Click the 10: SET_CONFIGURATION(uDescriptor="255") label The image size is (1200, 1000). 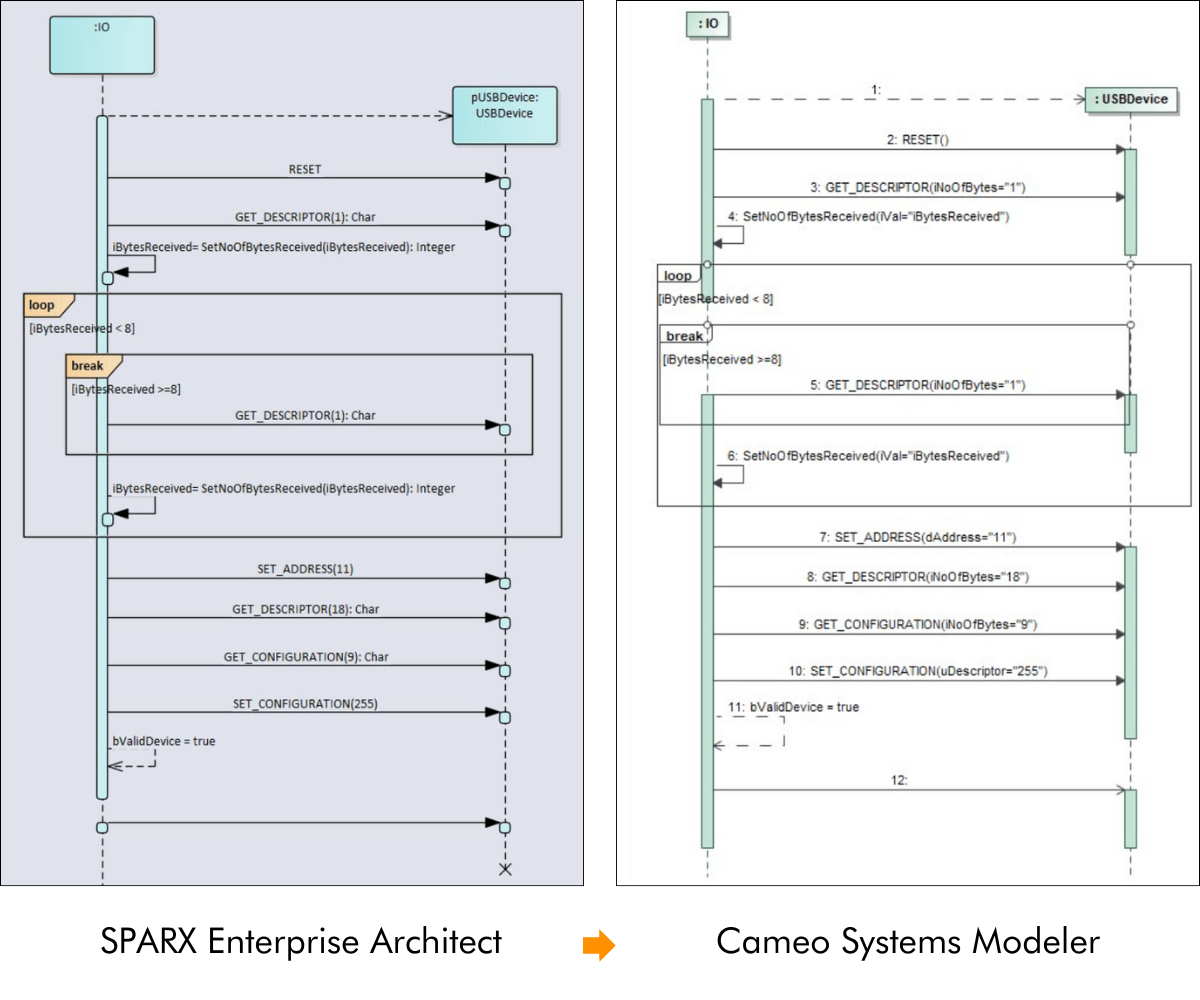[919, 672]
